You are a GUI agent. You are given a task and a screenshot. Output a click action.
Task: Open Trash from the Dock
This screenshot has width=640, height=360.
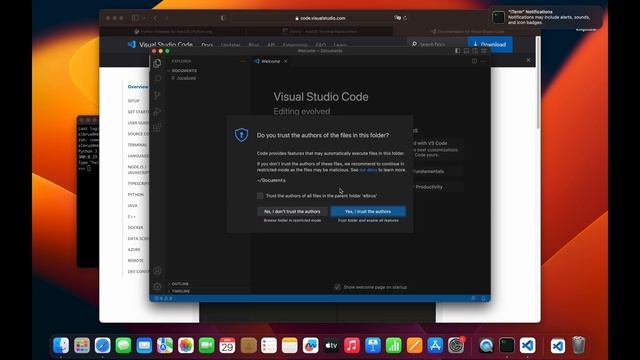(578, 345)
